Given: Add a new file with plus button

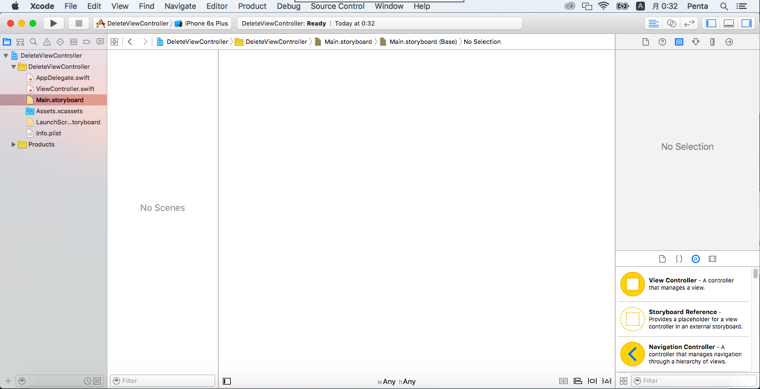Looking at the screenshot, I should tap(8, 381).
